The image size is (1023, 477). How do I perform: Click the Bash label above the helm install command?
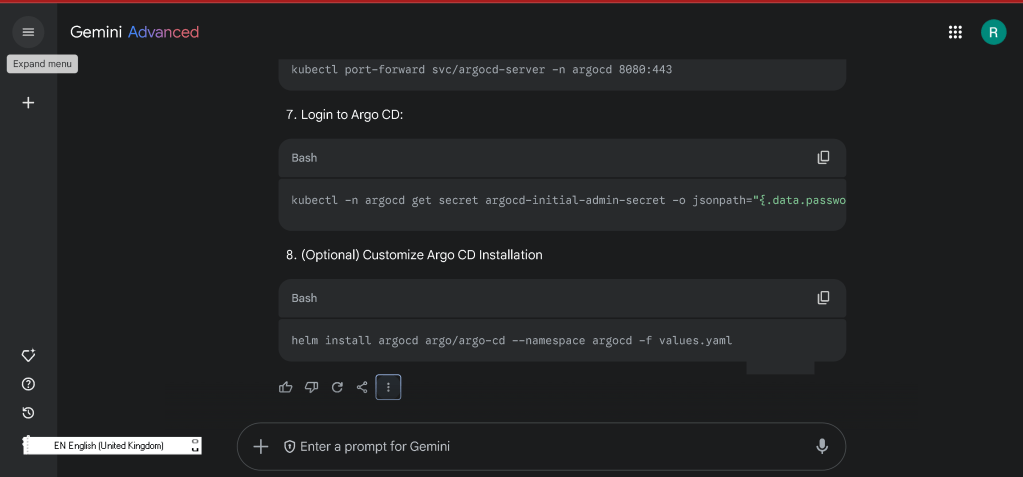(x=304, y=298)
